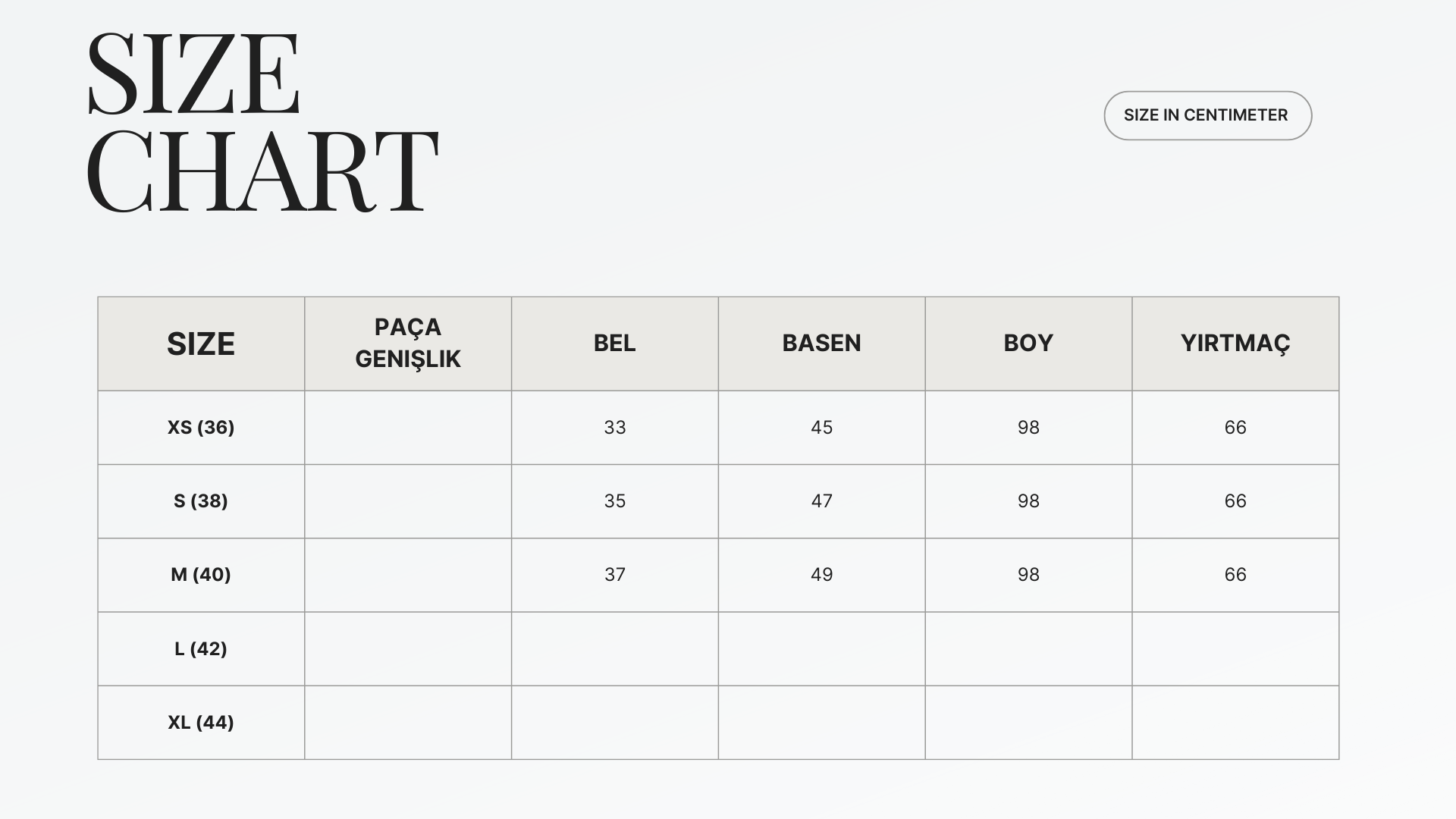Screen dimensions: 1456x819
Task: Click BASEN value 47 in S row
Action: pyautogui.click(x=822, y=501)
